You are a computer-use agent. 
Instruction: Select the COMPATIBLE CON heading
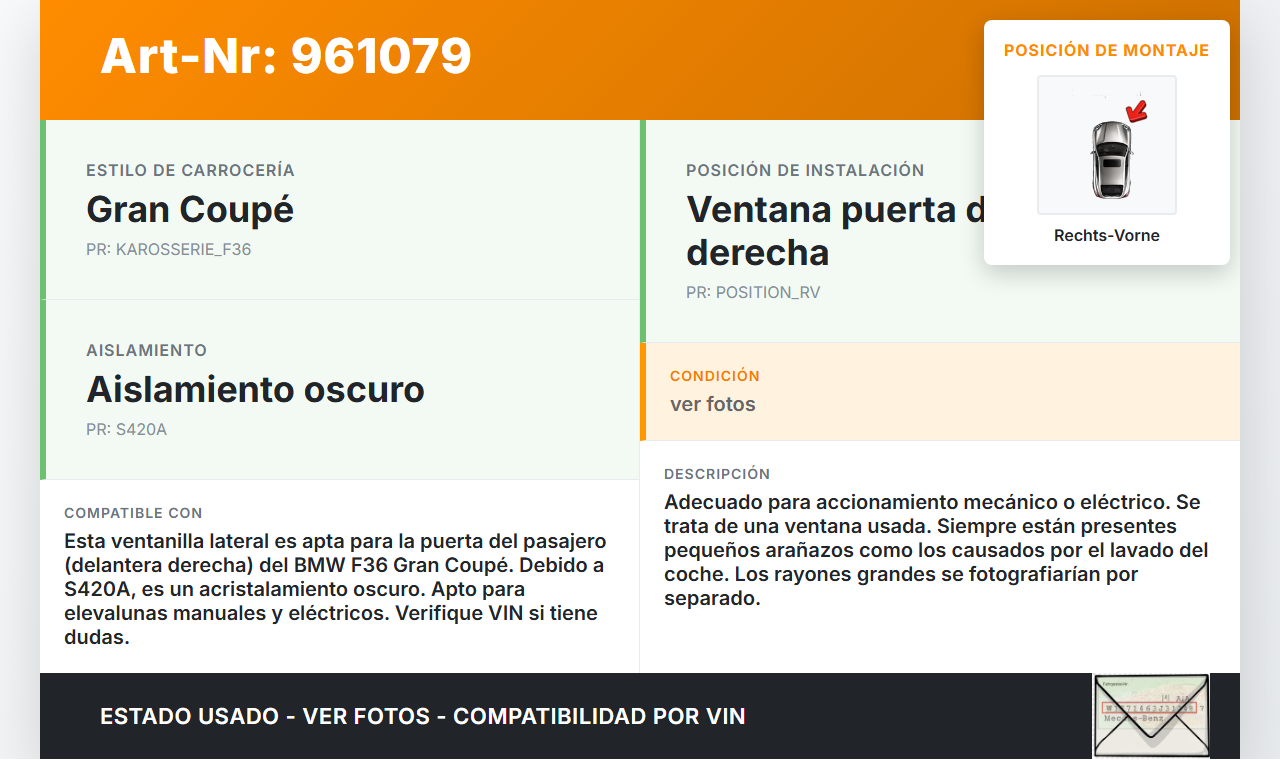point(133,513)
